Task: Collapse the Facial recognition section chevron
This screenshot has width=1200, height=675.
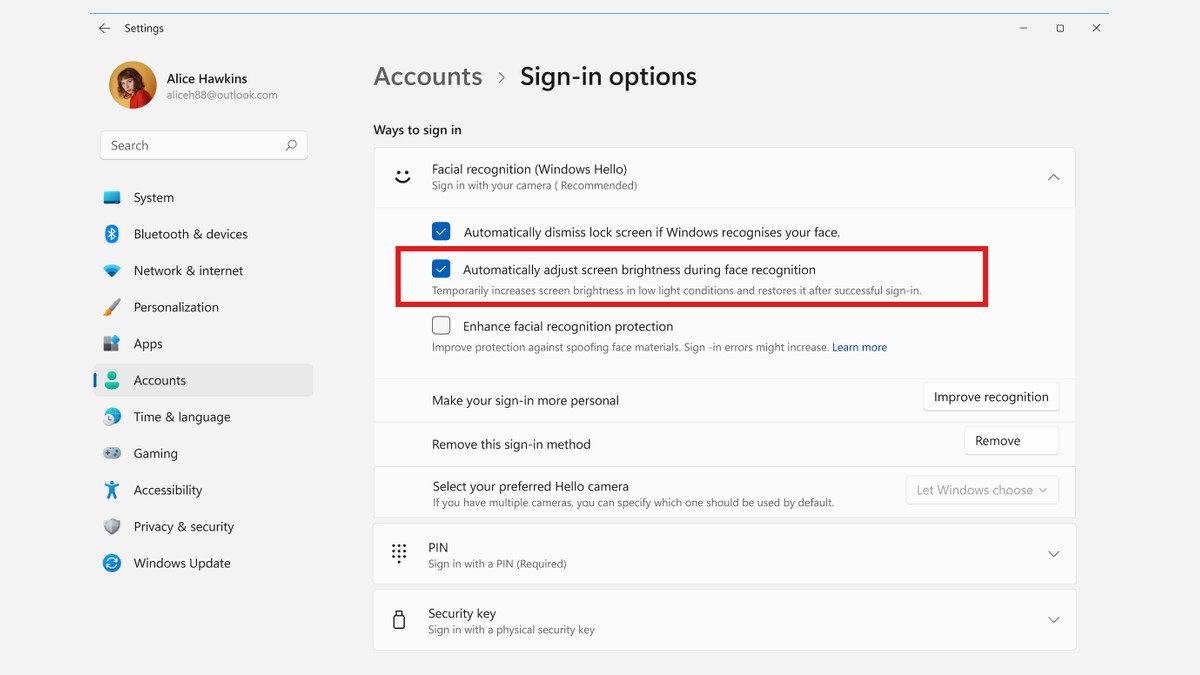Action: point(1053,177)
